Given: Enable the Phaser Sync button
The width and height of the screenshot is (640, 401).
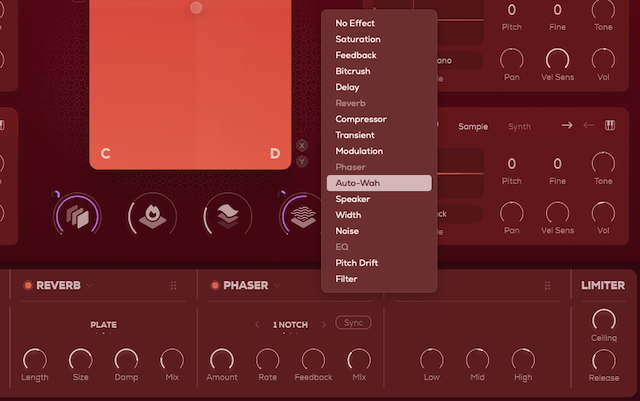Looking at the screenshot, I should tap(352, 323).
